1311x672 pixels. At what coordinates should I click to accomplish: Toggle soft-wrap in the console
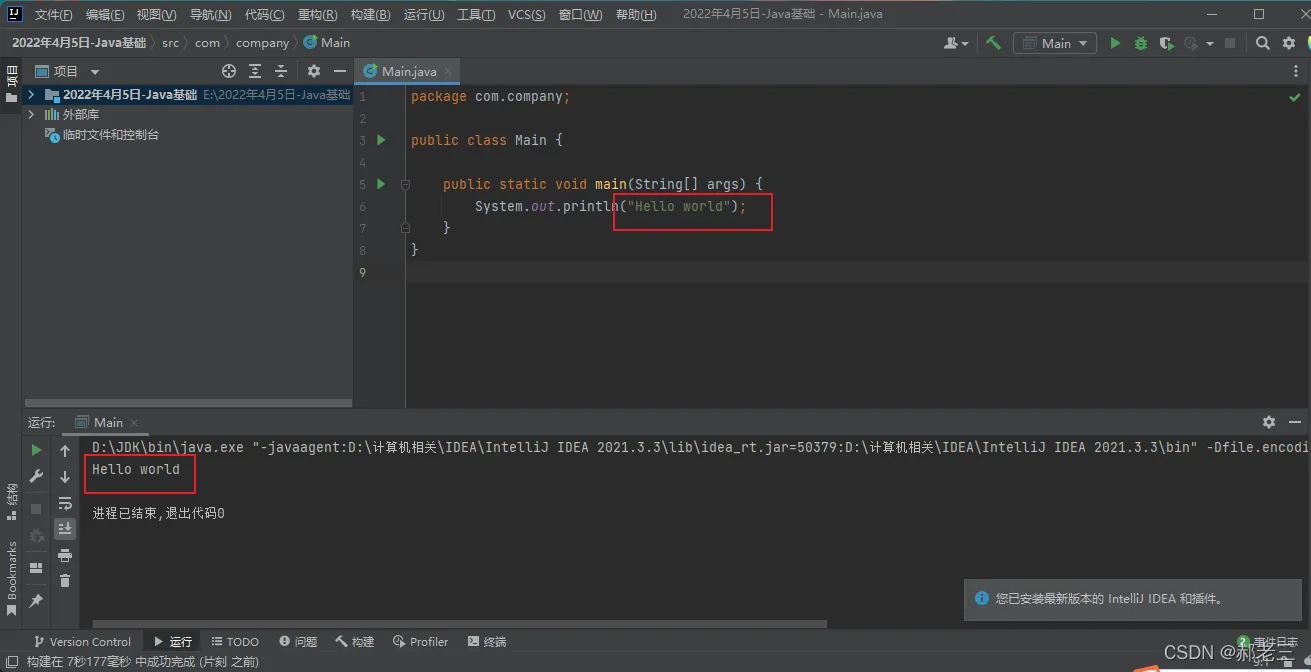[x=65, y=503]
